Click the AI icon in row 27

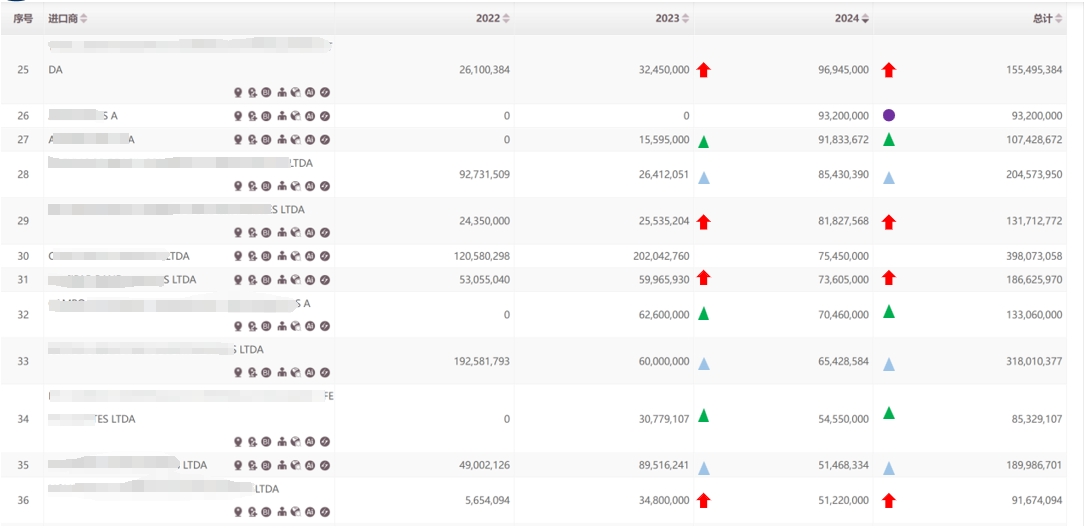[x=310, y=140]
